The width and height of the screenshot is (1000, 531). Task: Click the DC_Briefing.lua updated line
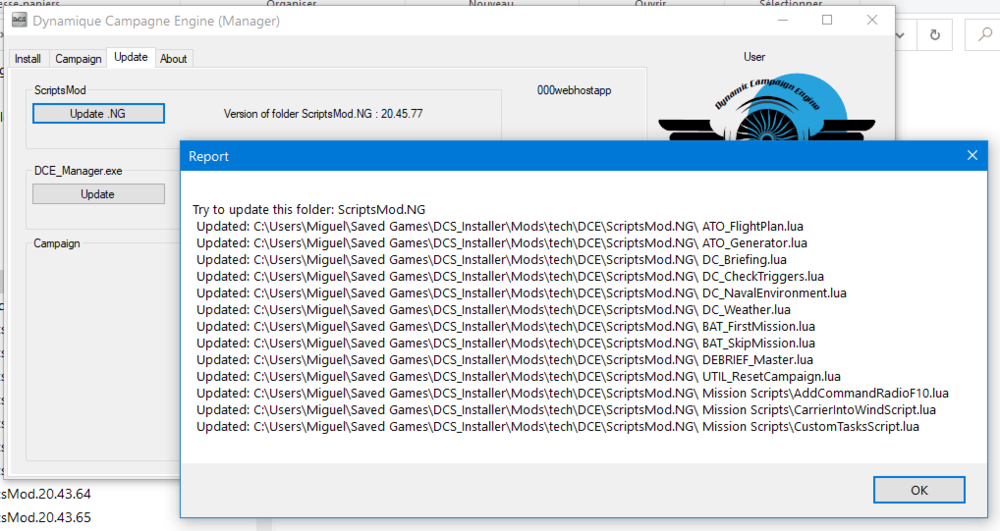click(x=491, y=259)
